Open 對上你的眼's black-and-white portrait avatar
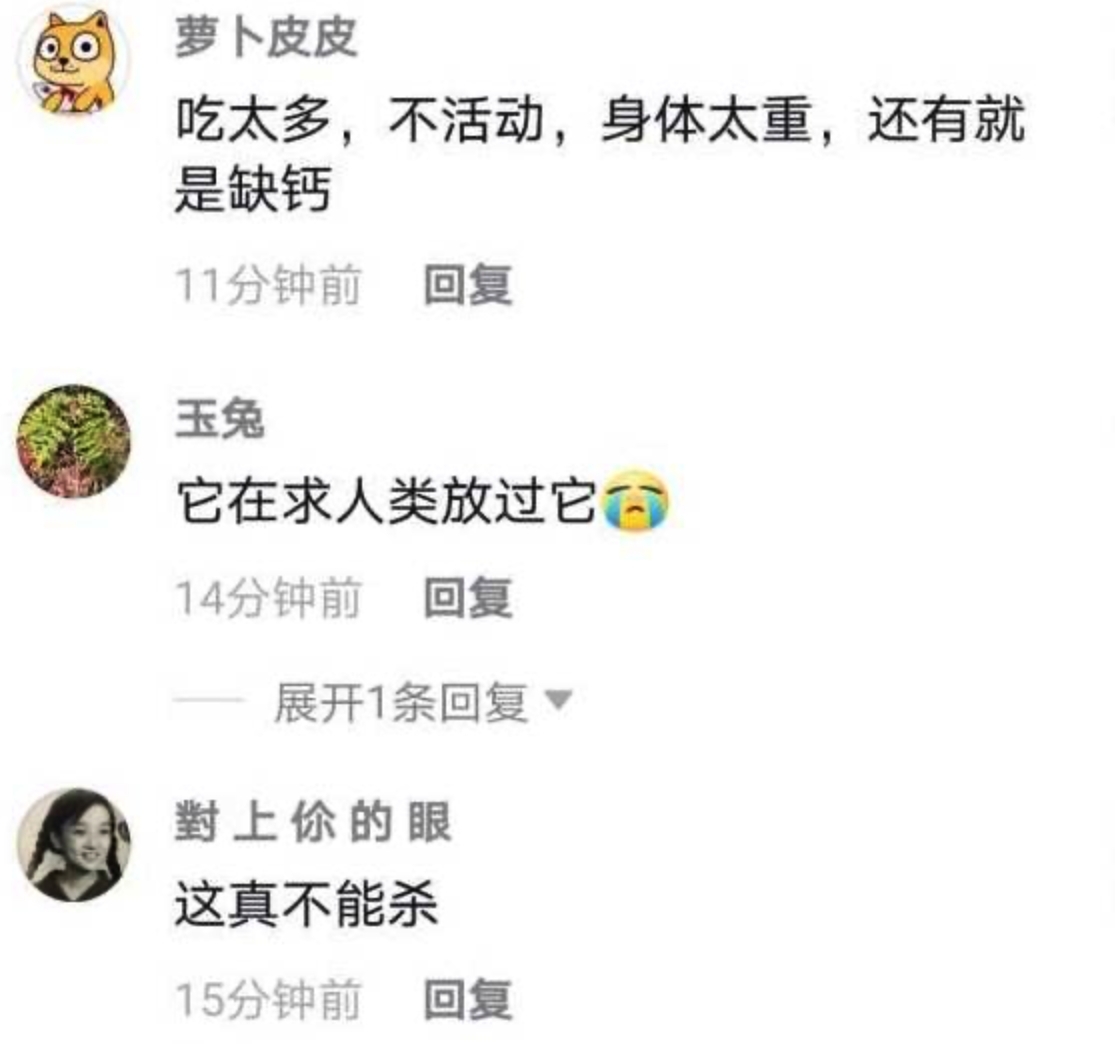1115x1044 pixels. click(x=73, y=845)
